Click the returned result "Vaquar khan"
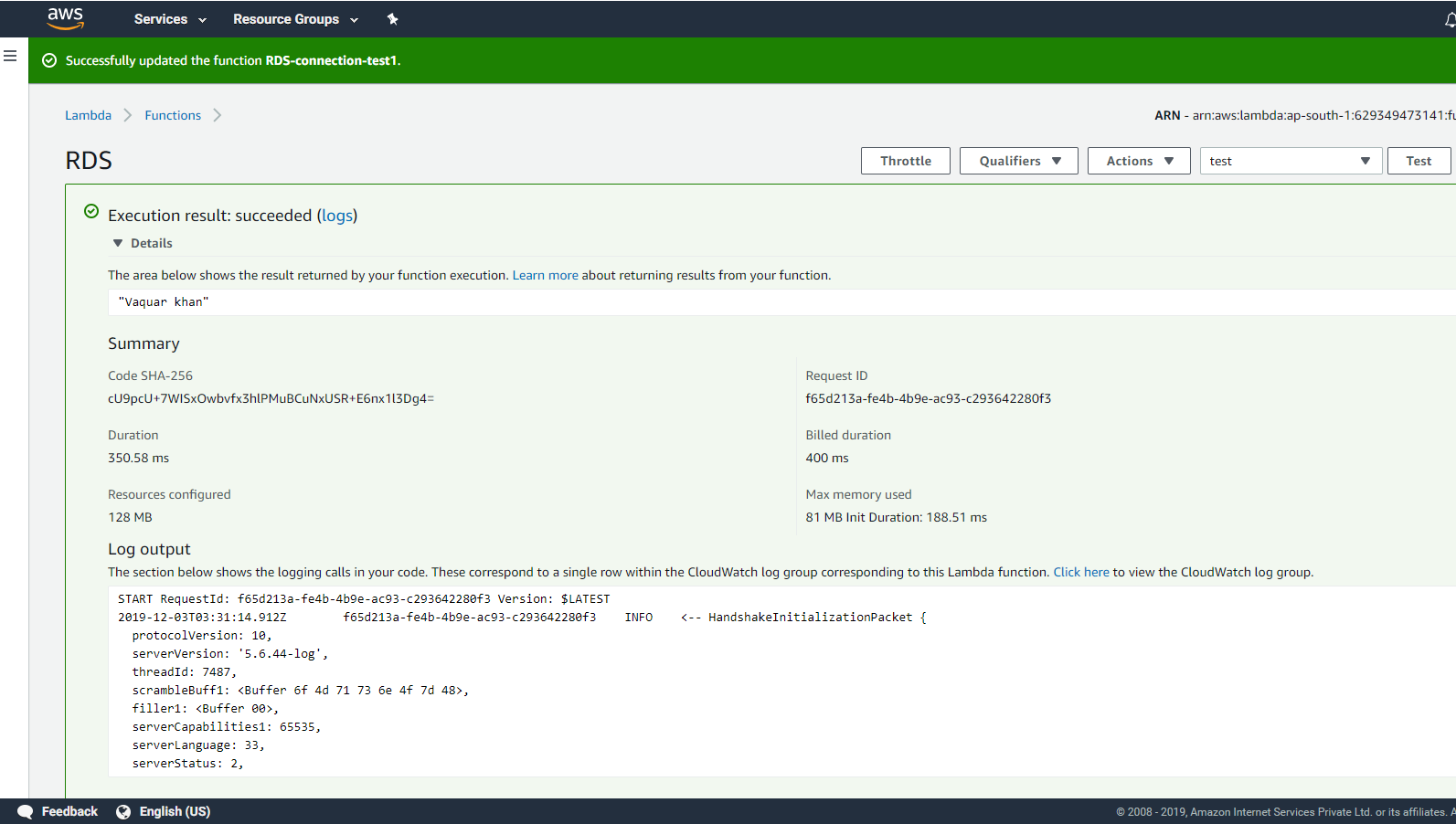The width and height of the screenshot is (1456, 824). click(x=164, y=302)
